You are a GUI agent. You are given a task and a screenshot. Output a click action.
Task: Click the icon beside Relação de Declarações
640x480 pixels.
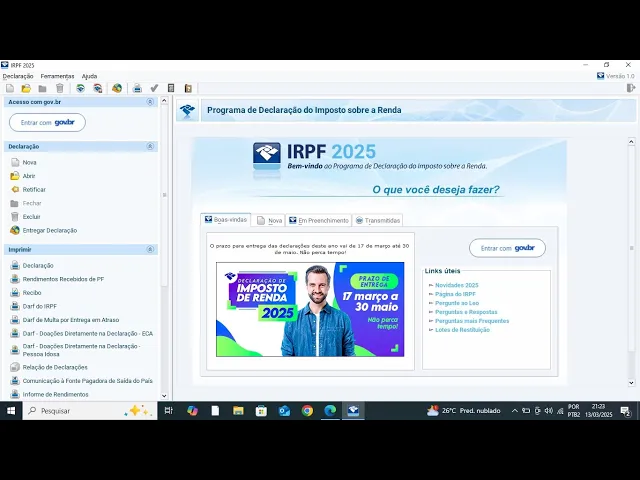15,367
